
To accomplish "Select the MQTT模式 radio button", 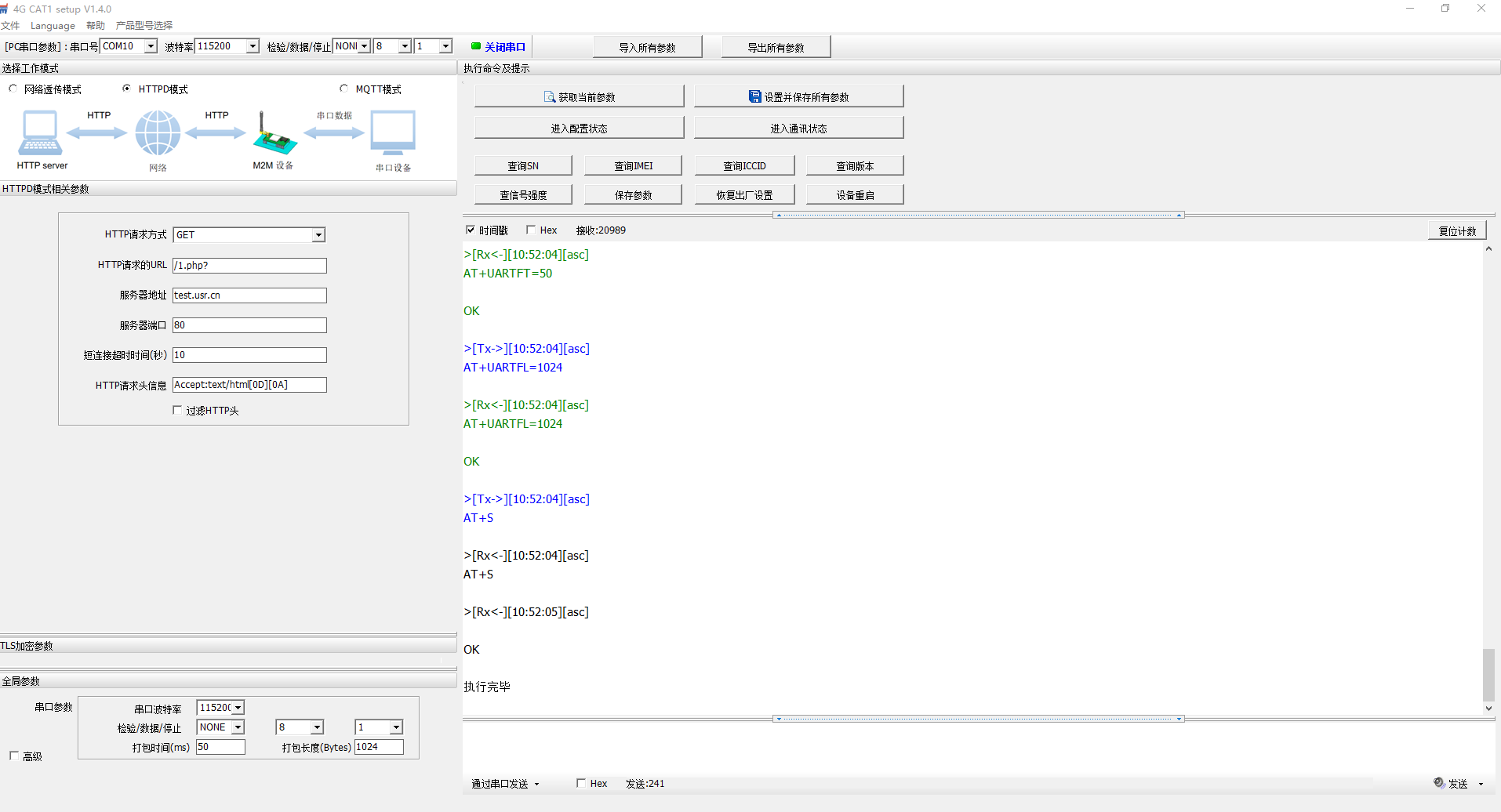I will (x=344, y=89).
